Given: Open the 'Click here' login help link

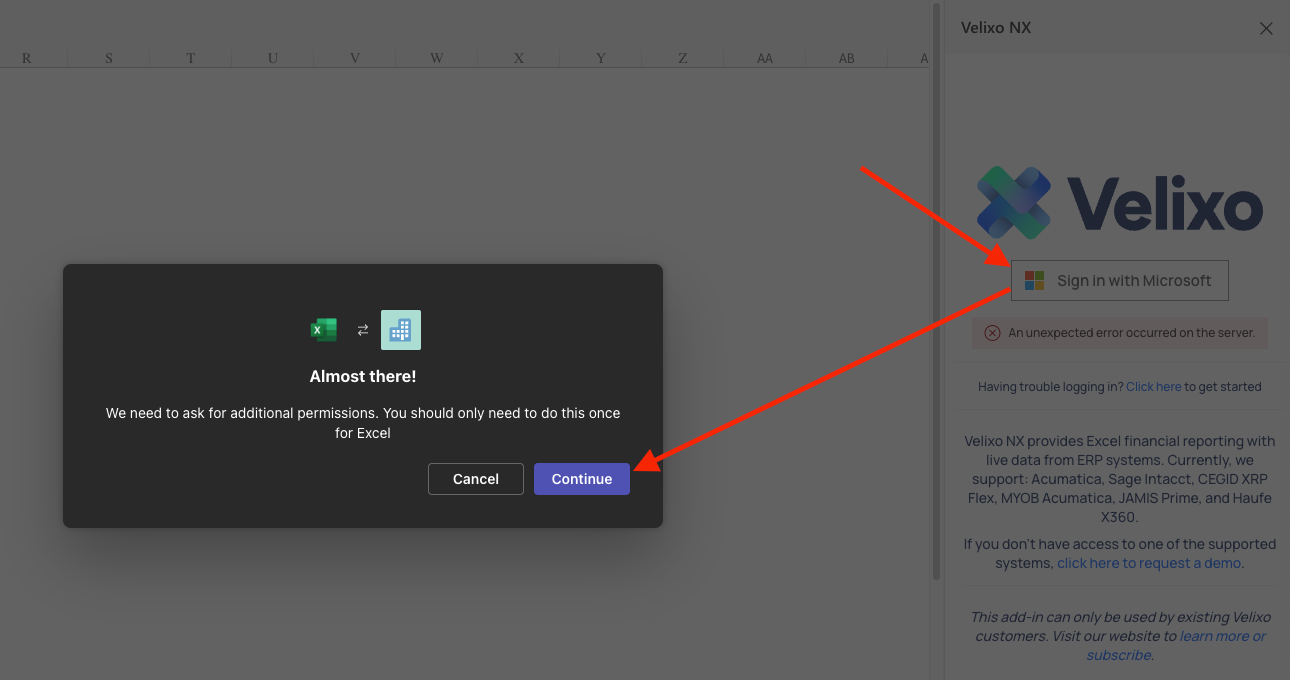Looking at the screenshot, I should point(1153,387).
